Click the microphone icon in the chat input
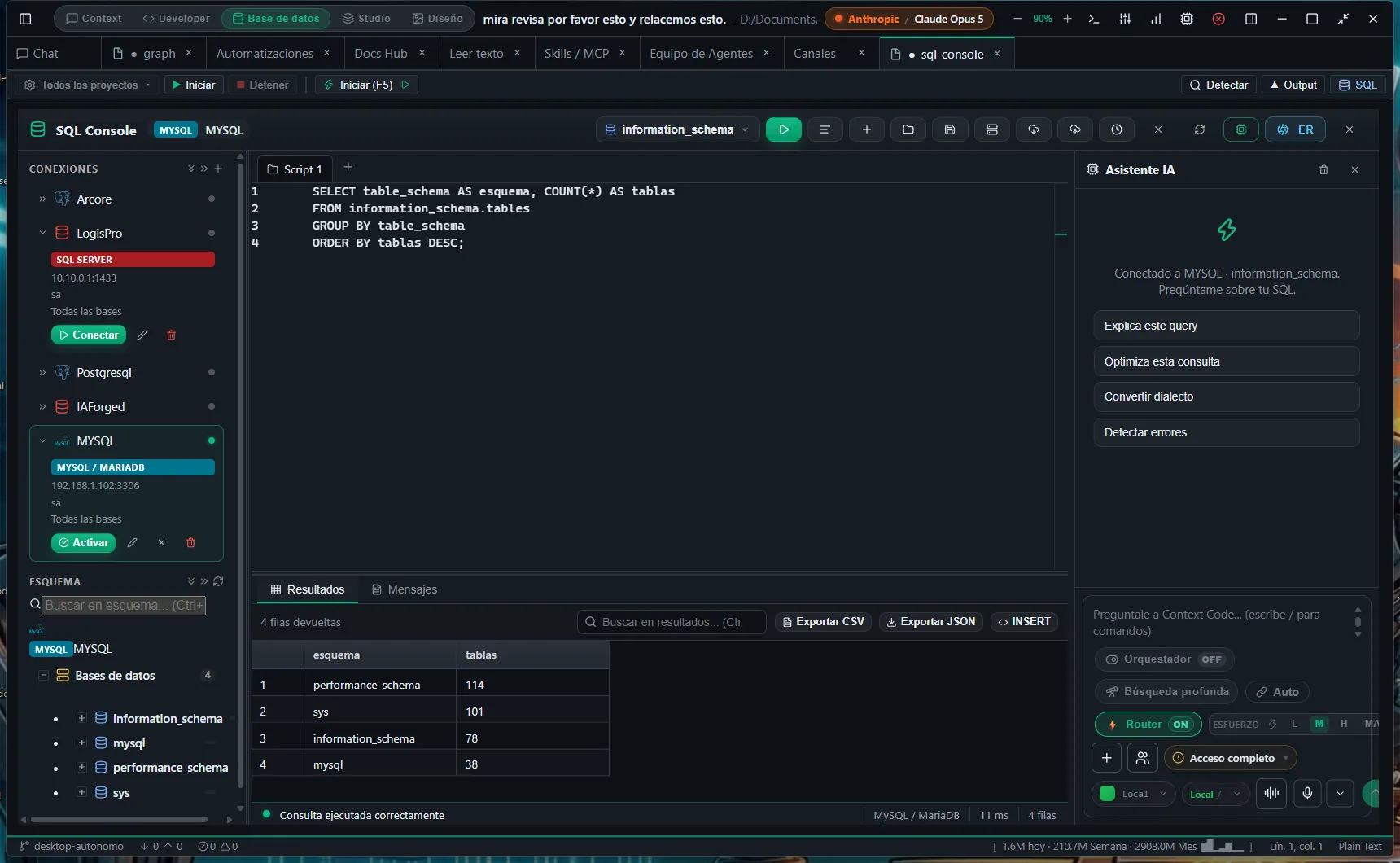This screenshot has width=1400, height=863. pyautogui.click(x=1307, y=793)
